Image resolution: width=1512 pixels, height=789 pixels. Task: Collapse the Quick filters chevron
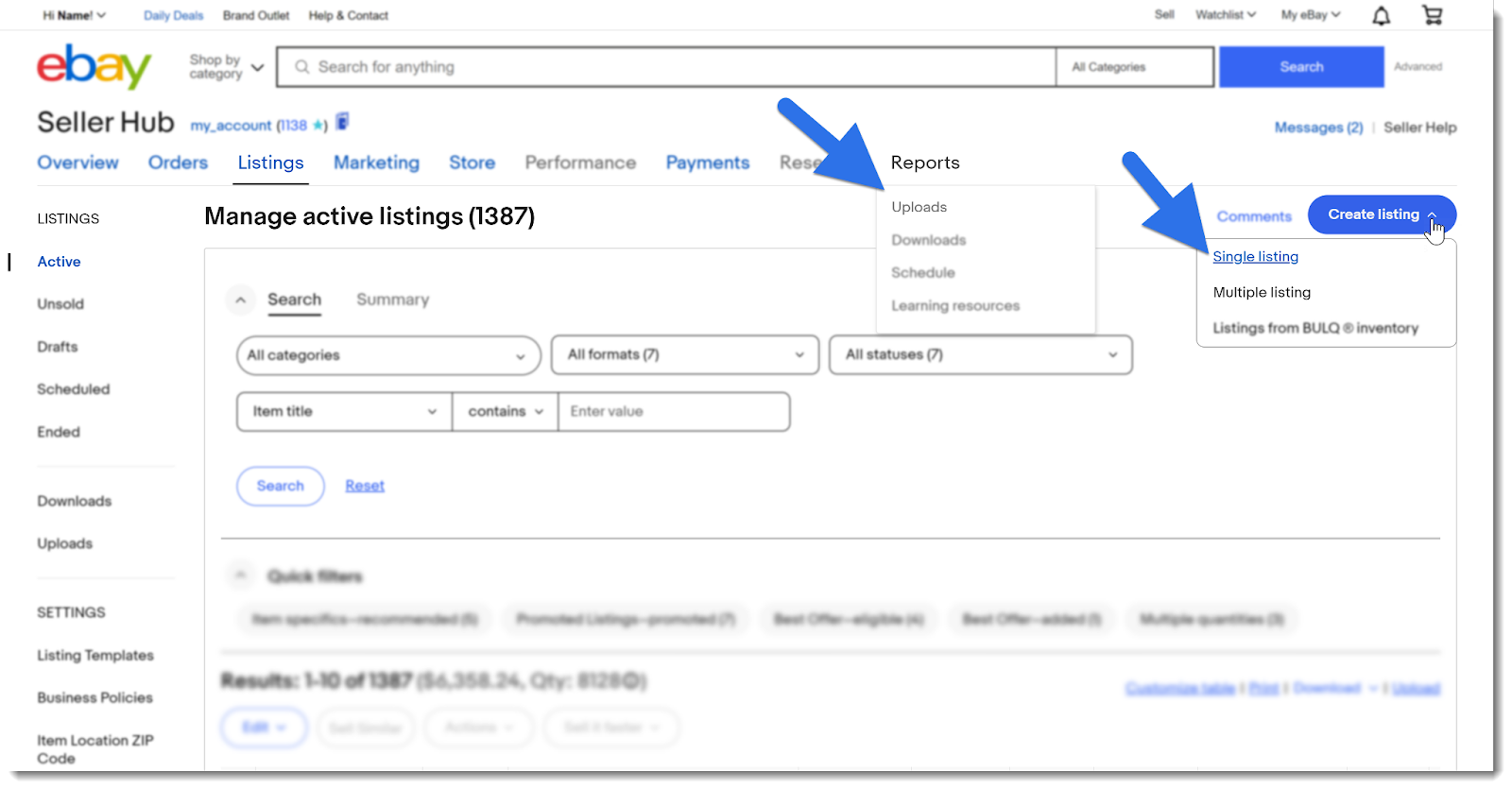pos(241,575)
